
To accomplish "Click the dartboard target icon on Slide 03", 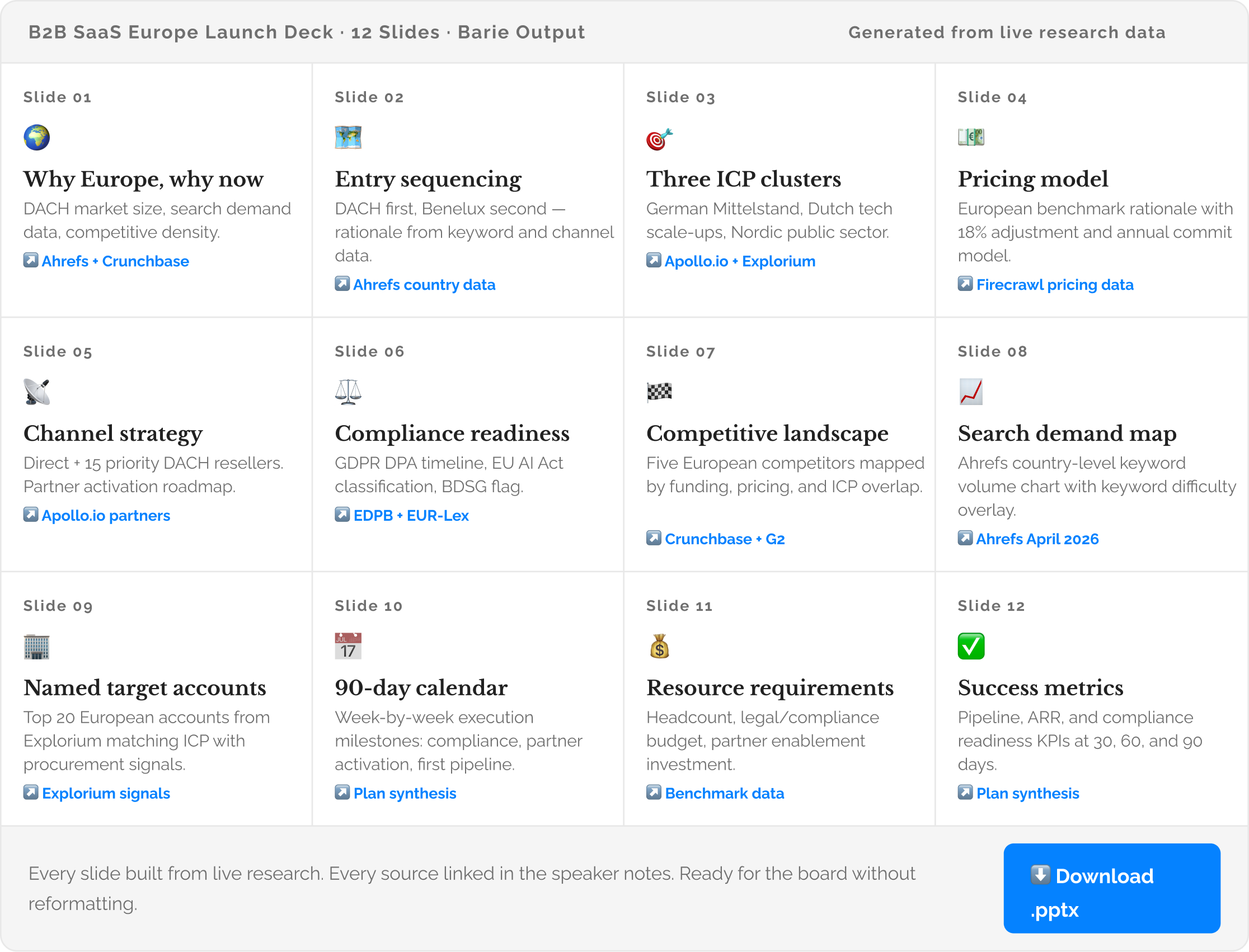I will [x=659, y=138].
